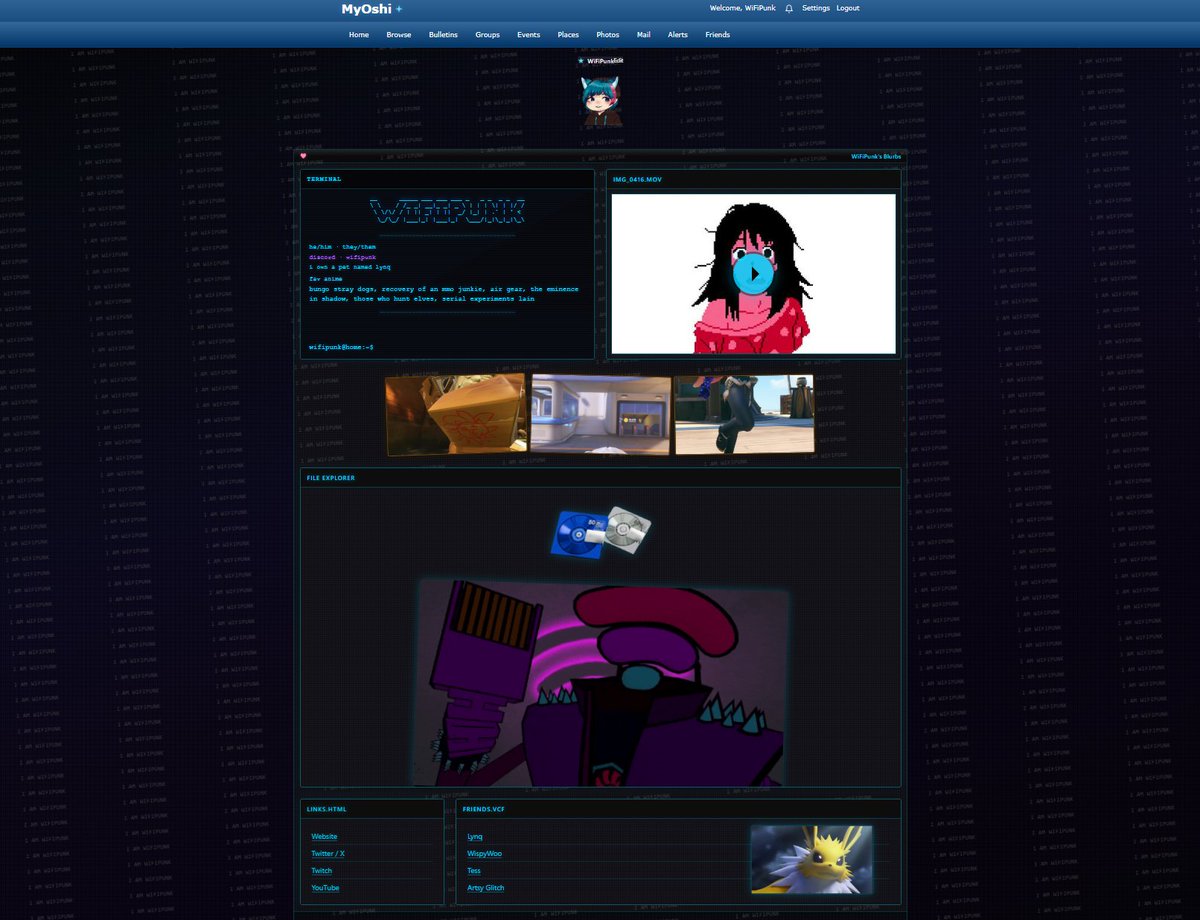Click the sparkle icon beside MyOshi logo
Screen dimensions: 1200x920
[x=399, y=9]
